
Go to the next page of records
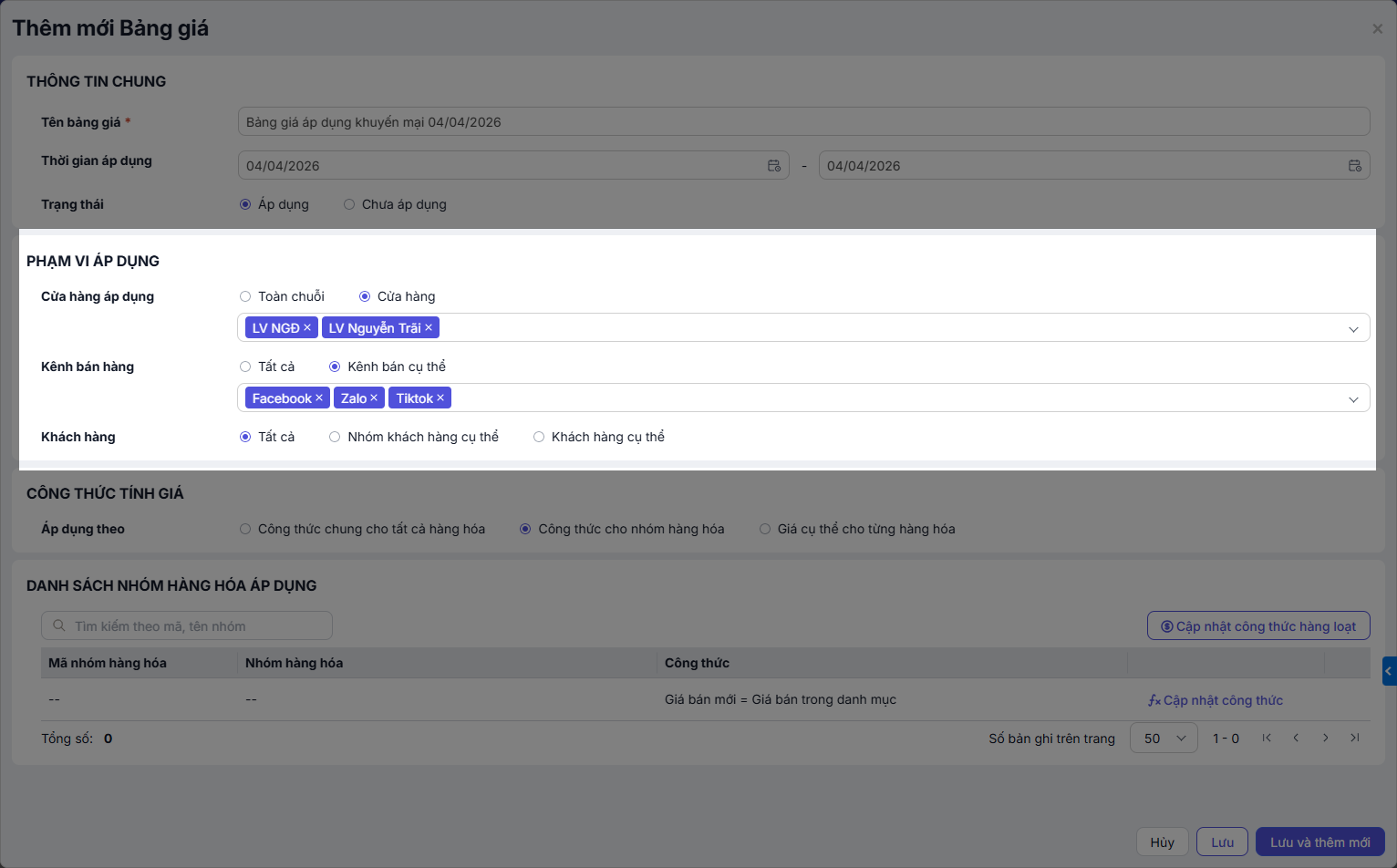(1326, 739)
